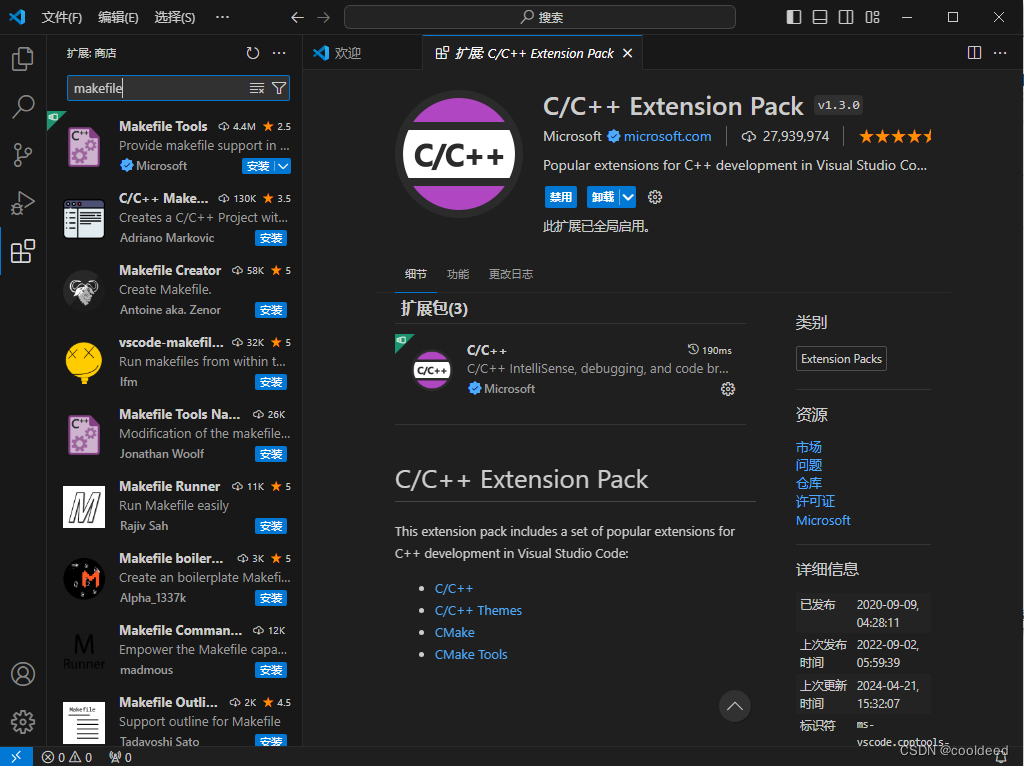
Task: Open the extension search filter
Action: pos(279,88)
